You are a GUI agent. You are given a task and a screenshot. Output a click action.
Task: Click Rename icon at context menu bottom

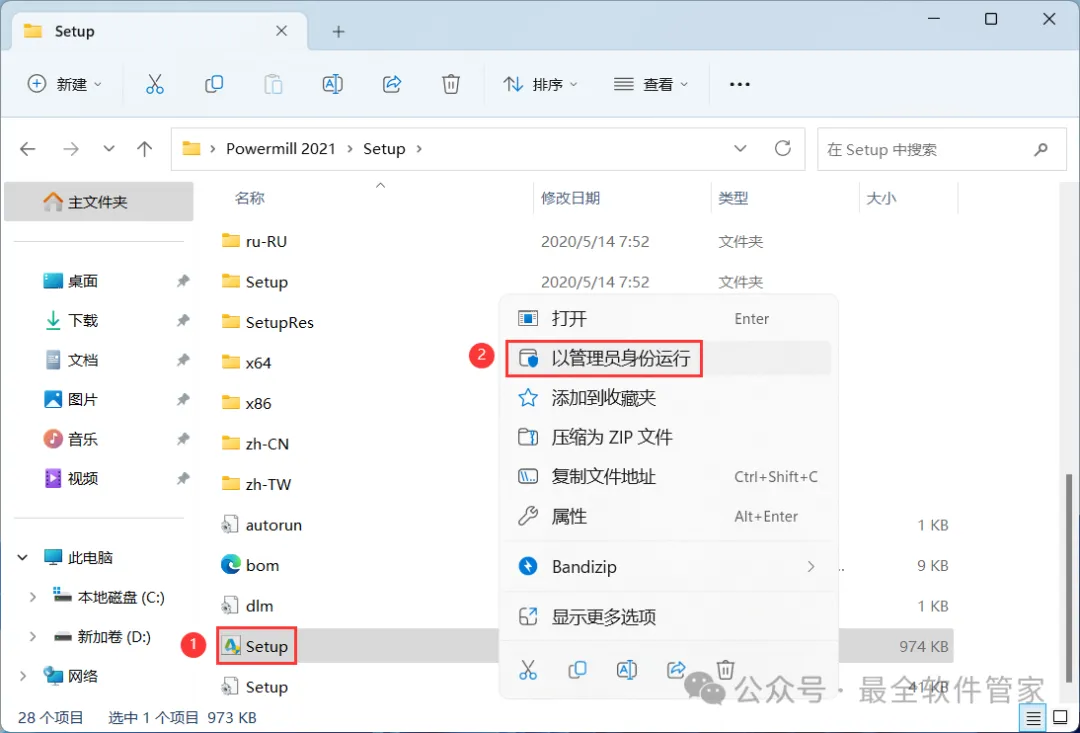pos(627,670)
